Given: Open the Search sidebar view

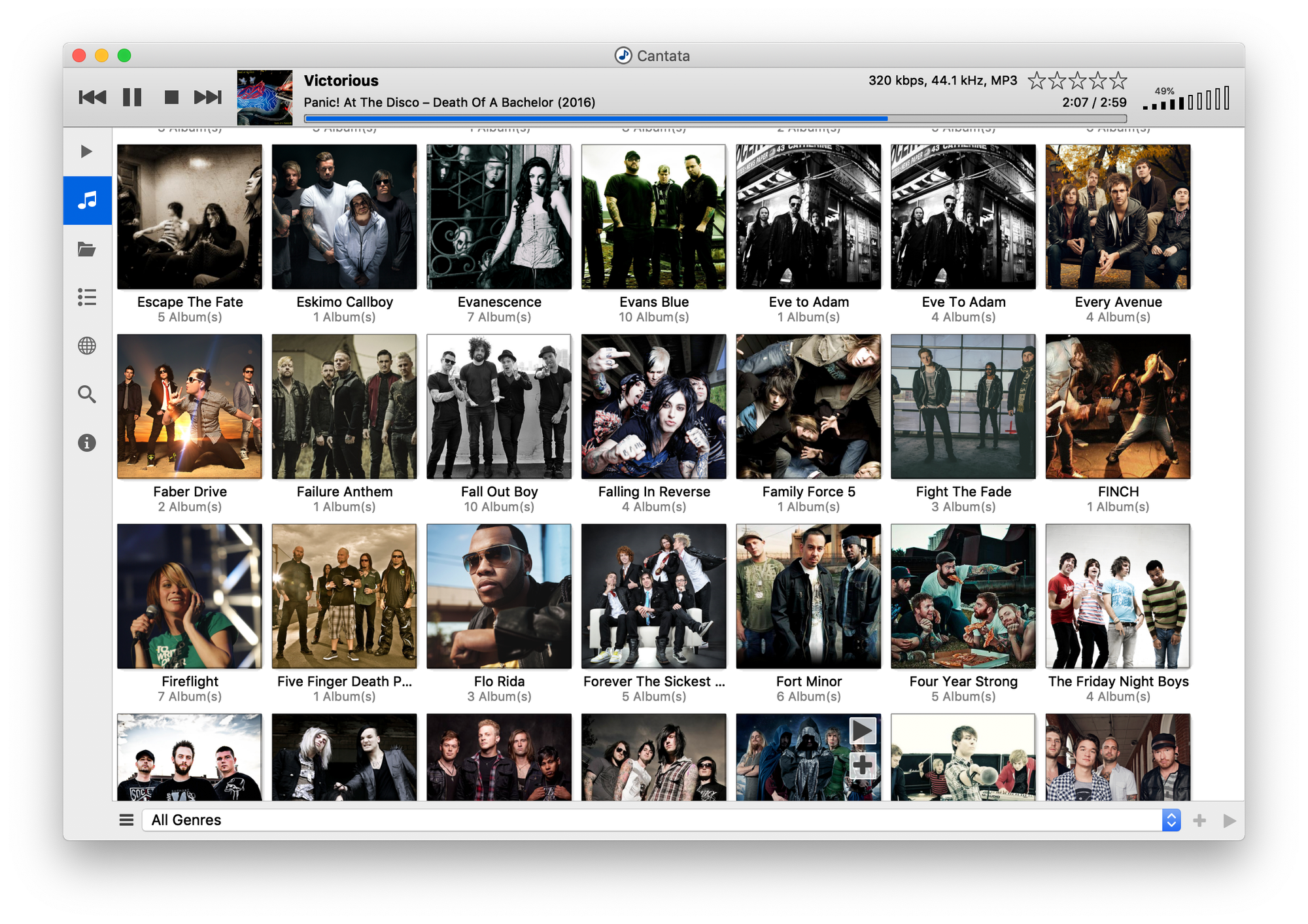Looking at the screenshot, I should pyautogui.click(x=87, y=394).
